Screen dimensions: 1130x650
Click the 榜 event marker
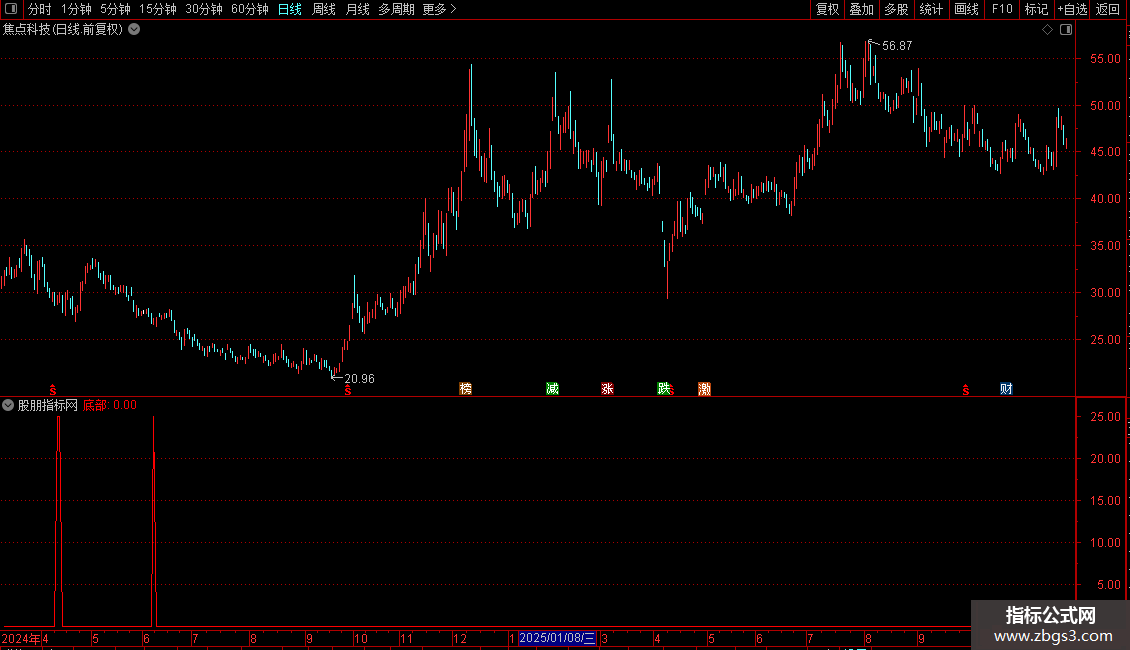pyautogui.click(x=466, y=388)
